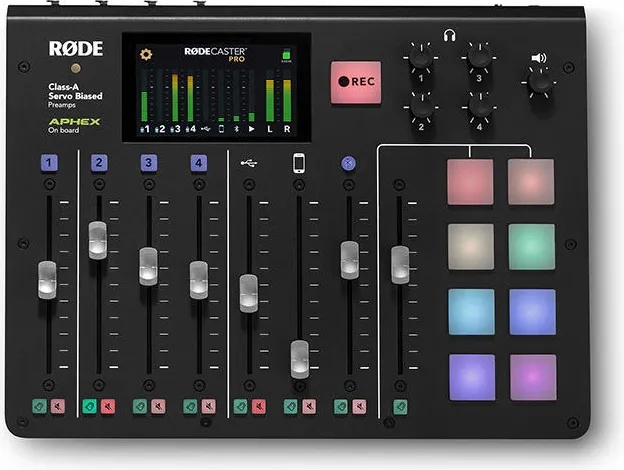
Task: Trigger the top-right pink sound pad
Action: (x=531, y=181)
